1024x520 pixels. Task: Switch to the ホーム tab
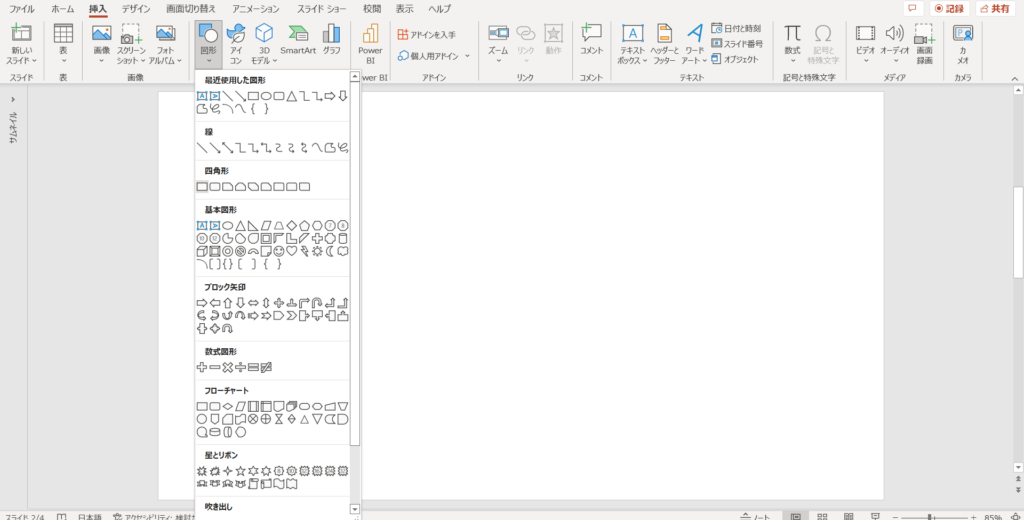pos(63,9)
